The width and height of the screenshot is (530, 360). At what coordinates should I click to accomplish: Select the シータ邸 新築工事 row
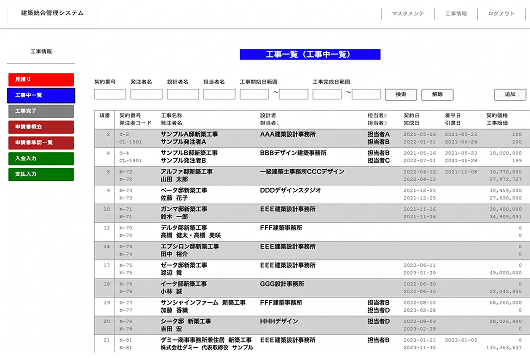(x=312, y=325)
